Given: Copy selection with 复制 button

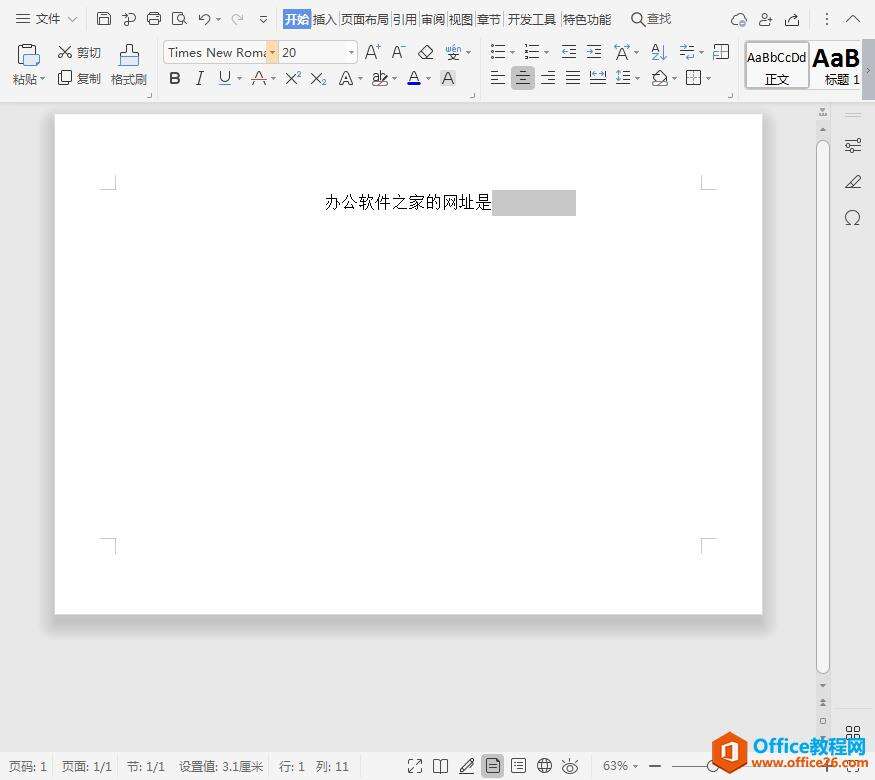Looking at the screenshot, I should click(x=79, y=78).
